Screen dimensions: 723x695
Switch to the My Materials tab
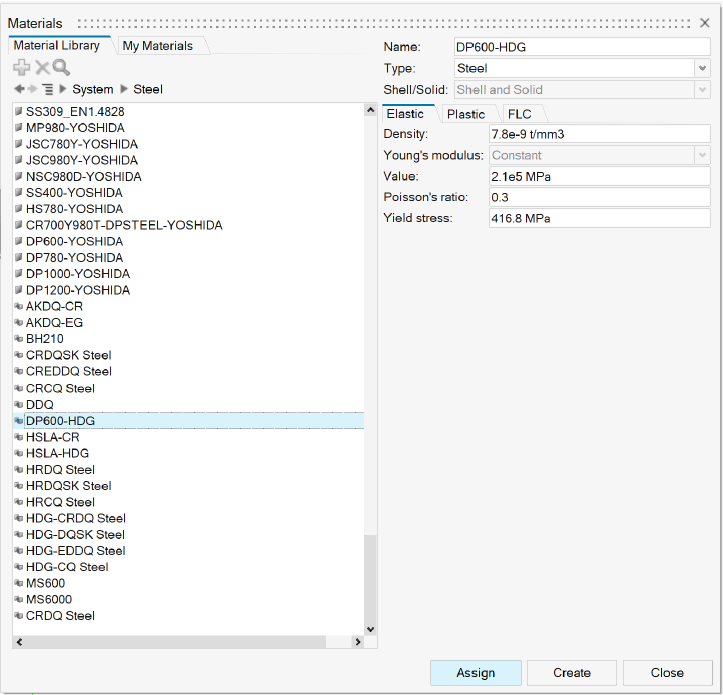point(158,45)
